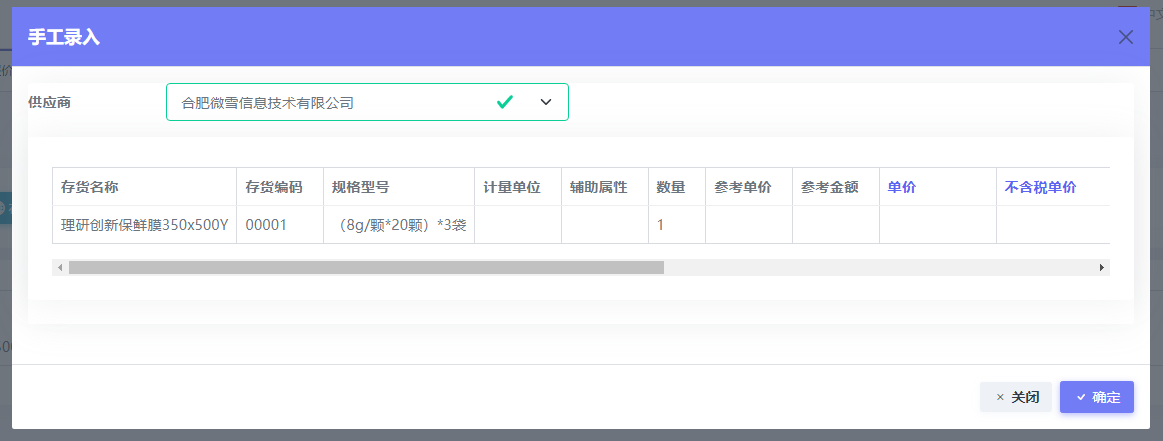Screen dimensions: 1163x441
Task: Click the 参考单价 column header
Action: [x=748, y=187]
